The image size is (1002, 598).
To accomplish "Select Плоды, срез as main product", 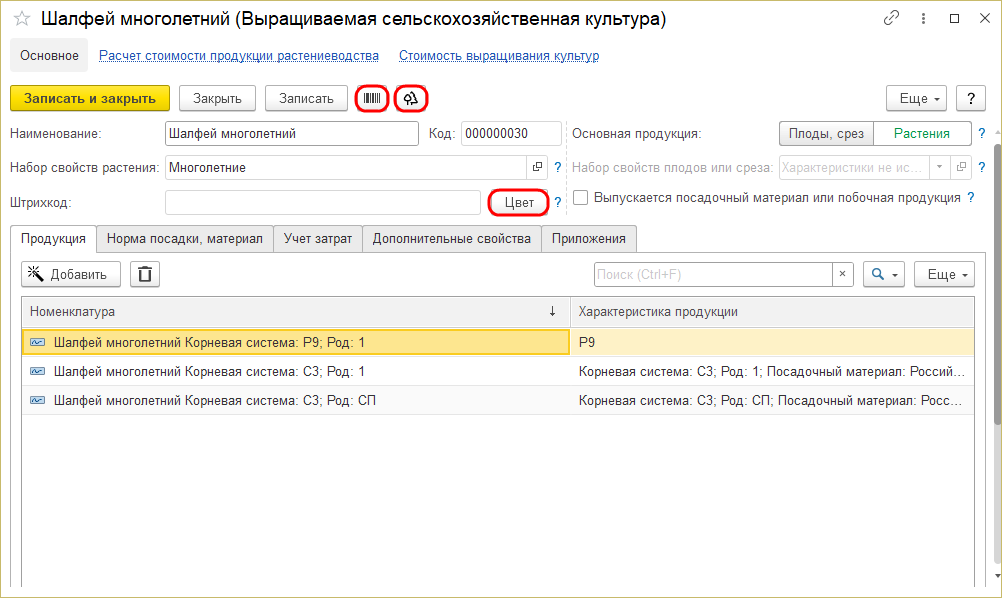I will 826,134.
